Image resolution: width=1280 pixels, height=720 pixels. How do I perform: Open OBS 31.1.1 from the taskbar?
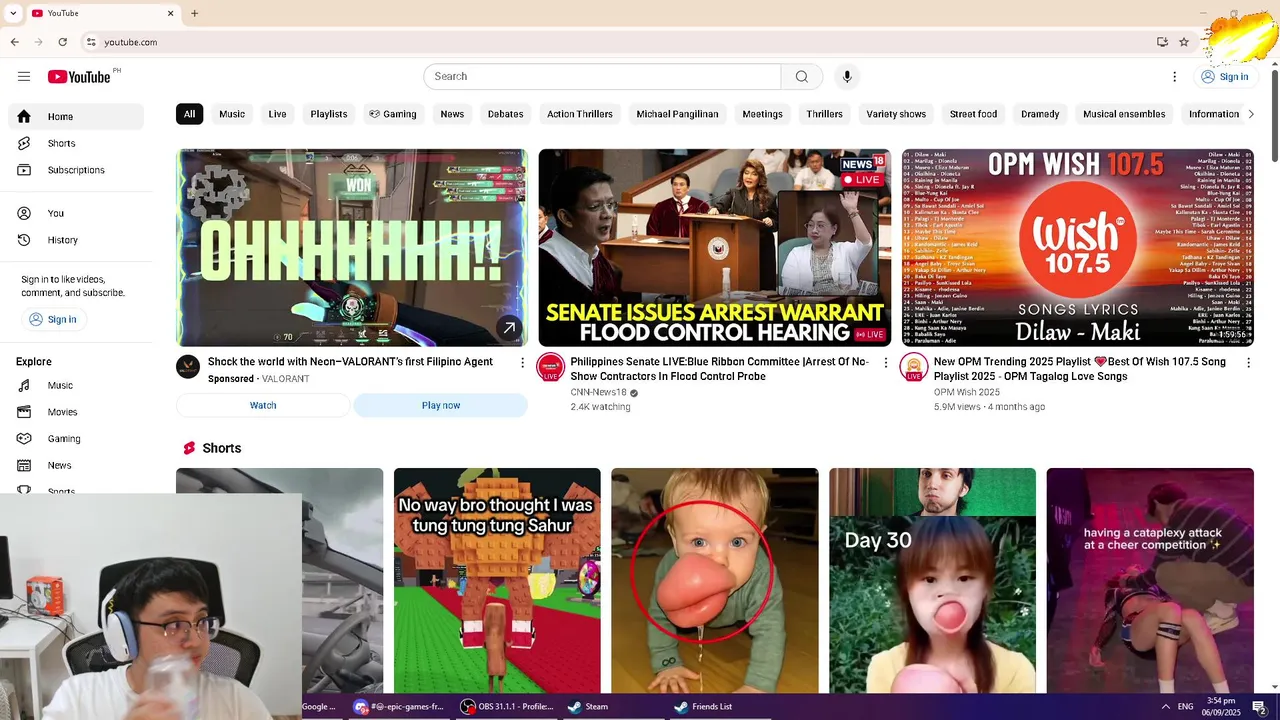point(507,706)
